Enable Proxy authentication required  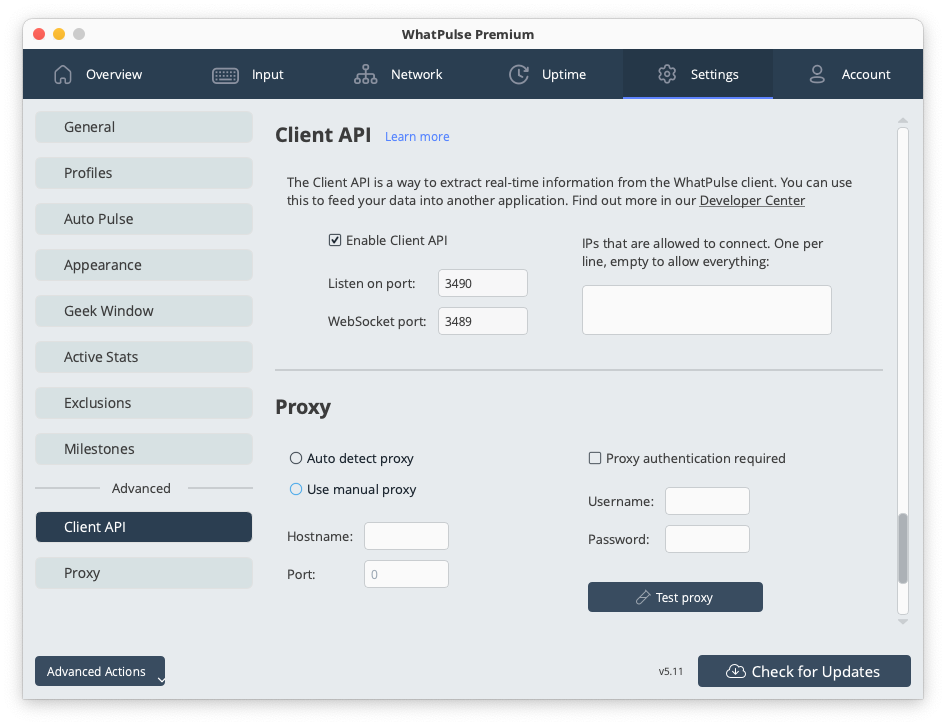[x=595, y=458]
